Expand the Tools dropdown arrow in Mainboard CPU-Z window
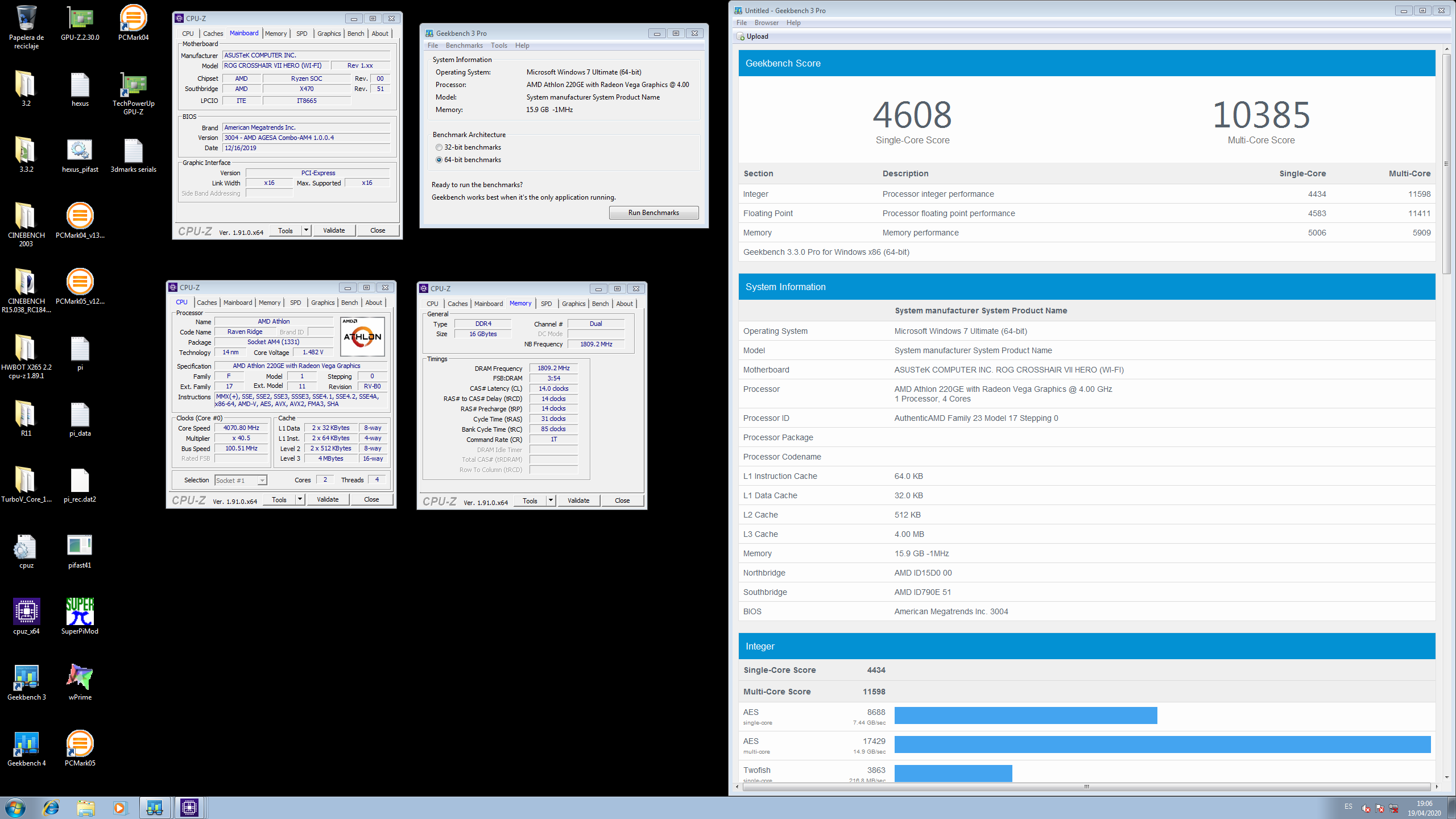 tap(306, 230)
